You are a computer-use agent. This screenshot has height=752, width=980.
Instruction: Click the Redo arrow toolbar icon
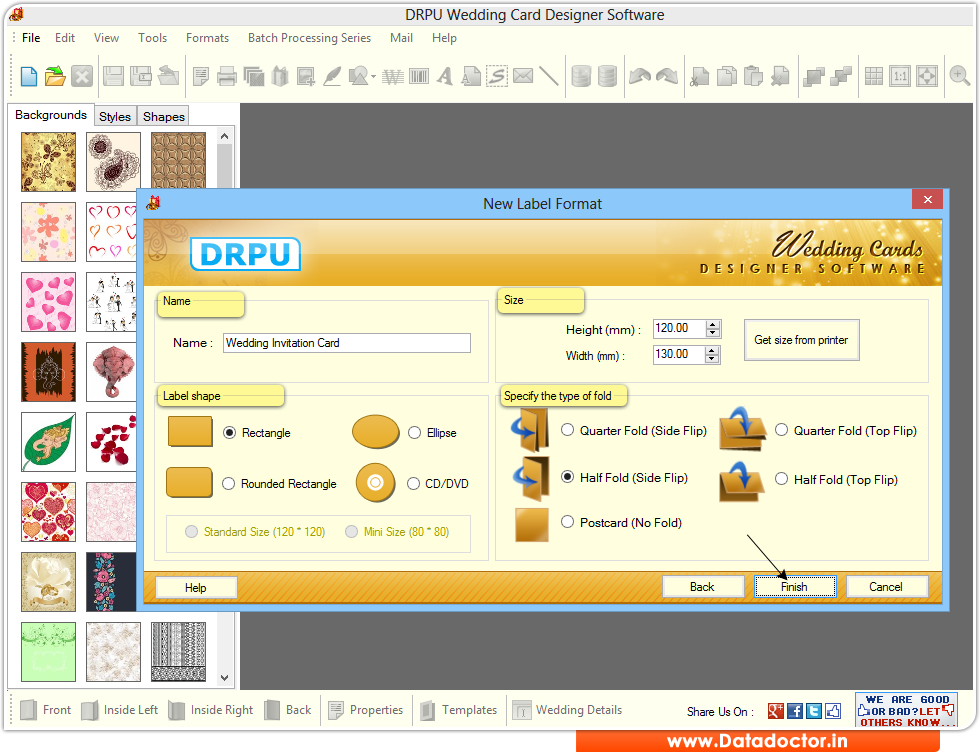[667, 76]
